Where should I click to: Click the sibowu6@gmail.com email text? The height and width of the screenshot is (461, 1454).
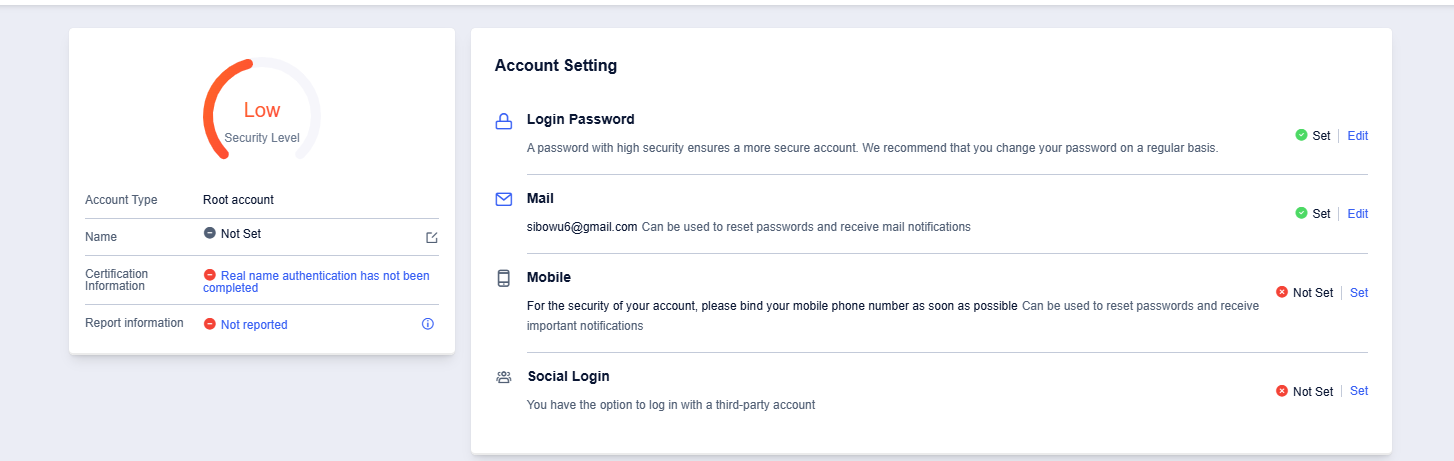[x=582, y=227]
